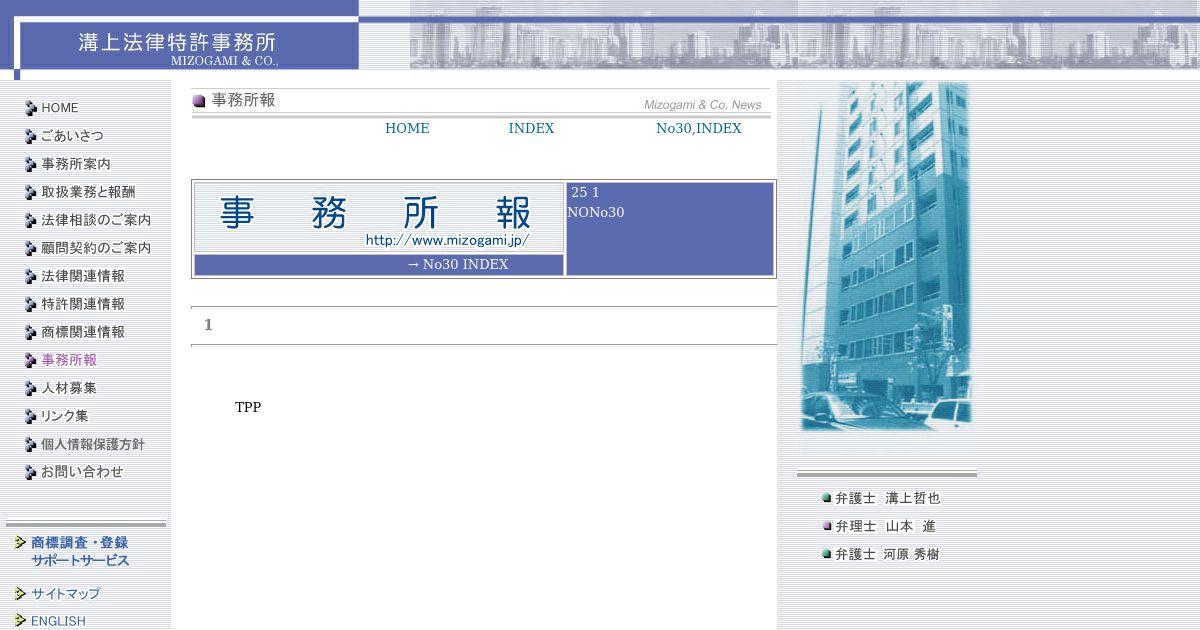Screen dimensions: 1200x630
Task: Click green dot icon beside 河原 秀樹
Action: 827,554
